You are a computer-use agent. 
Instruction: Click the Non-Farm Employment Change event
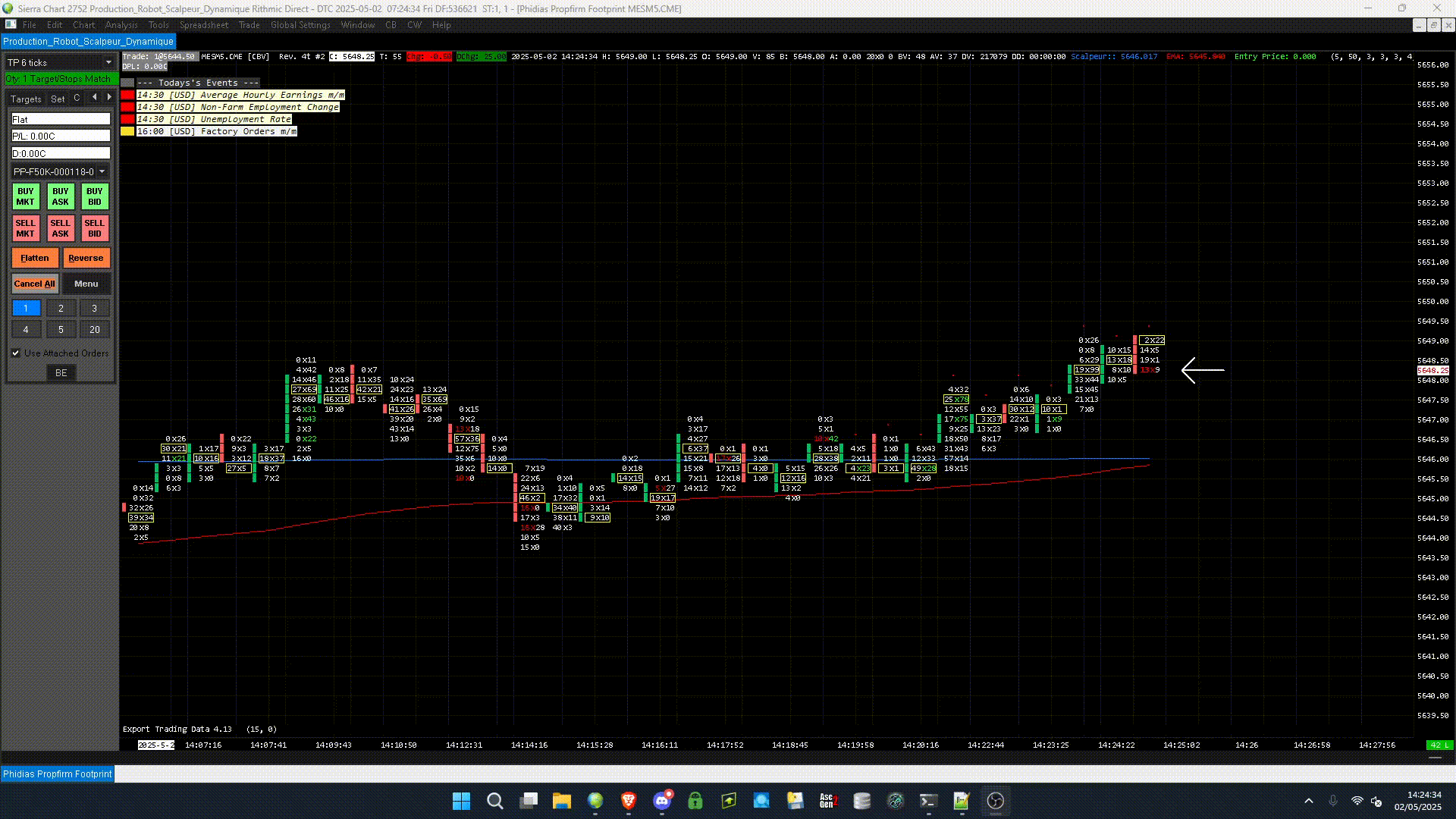pos(237,107)
